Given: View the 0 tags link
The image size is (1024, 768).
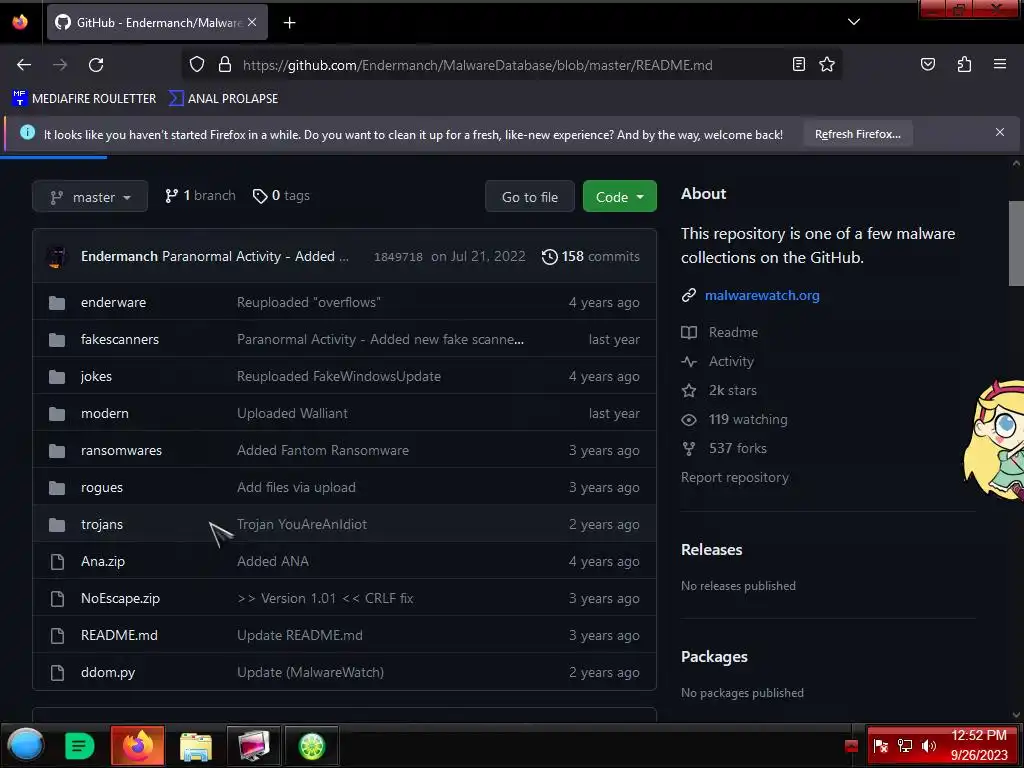Looking at the screenshot, I should [x=281, y=196].
